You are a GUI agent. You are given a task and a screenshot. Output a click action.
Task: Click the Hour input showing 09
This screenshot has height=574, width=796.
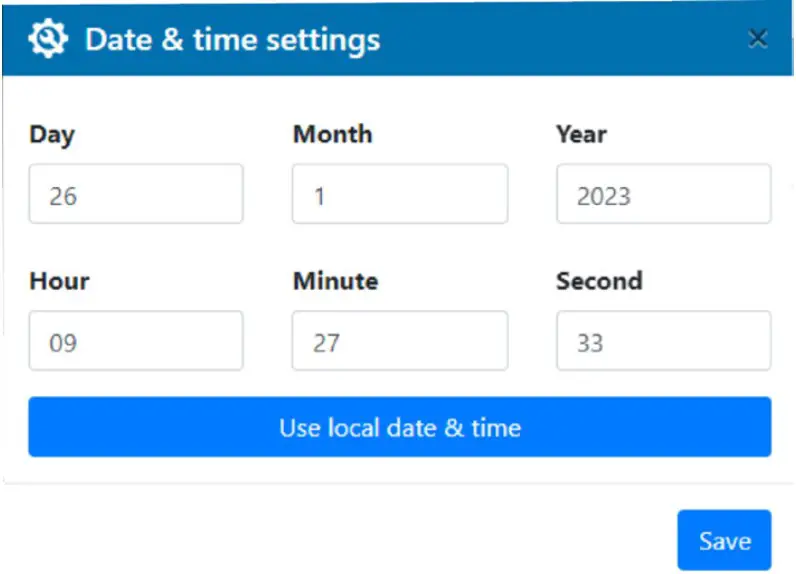pyautogui.click(x=136, y=342)
